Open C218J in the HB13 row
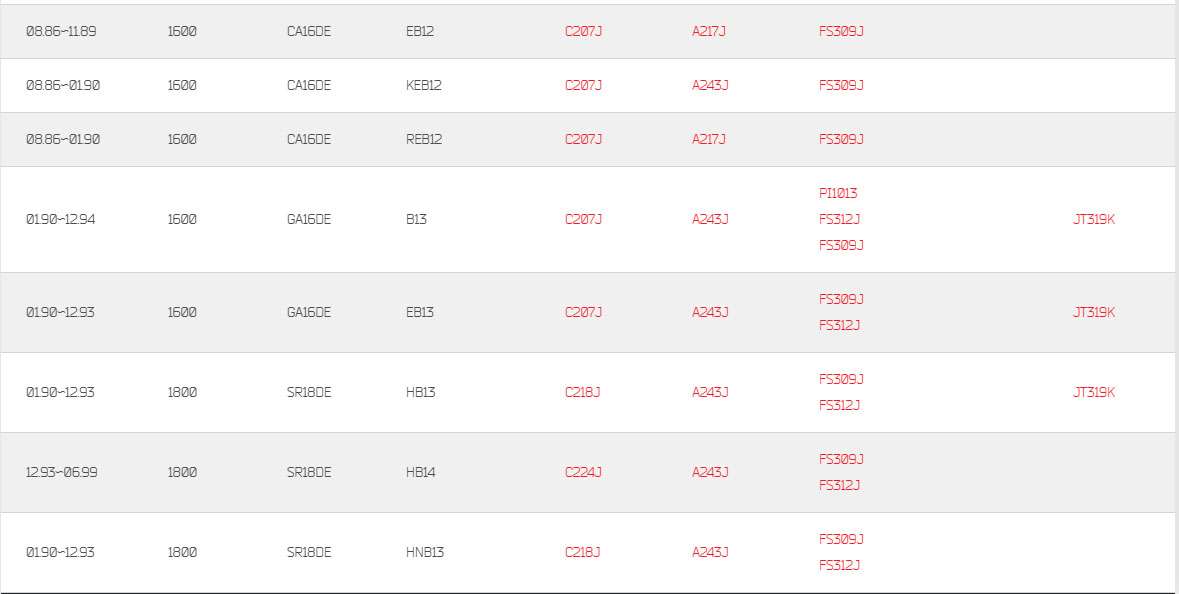The height and width of the screenshot is (594, 1179). click(x=582, y=392)
